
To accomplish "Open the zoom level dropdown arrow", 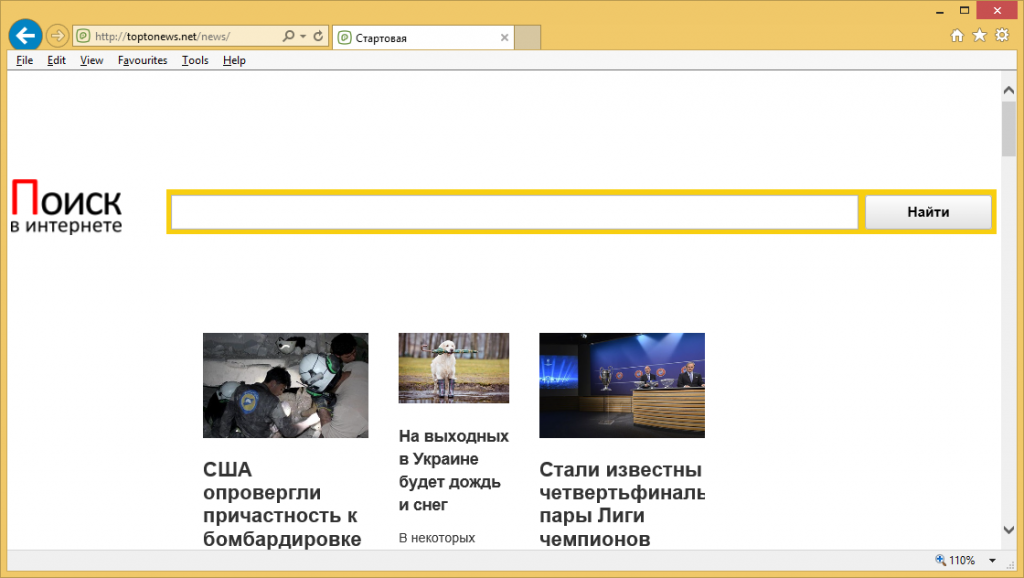I will 992,560.
